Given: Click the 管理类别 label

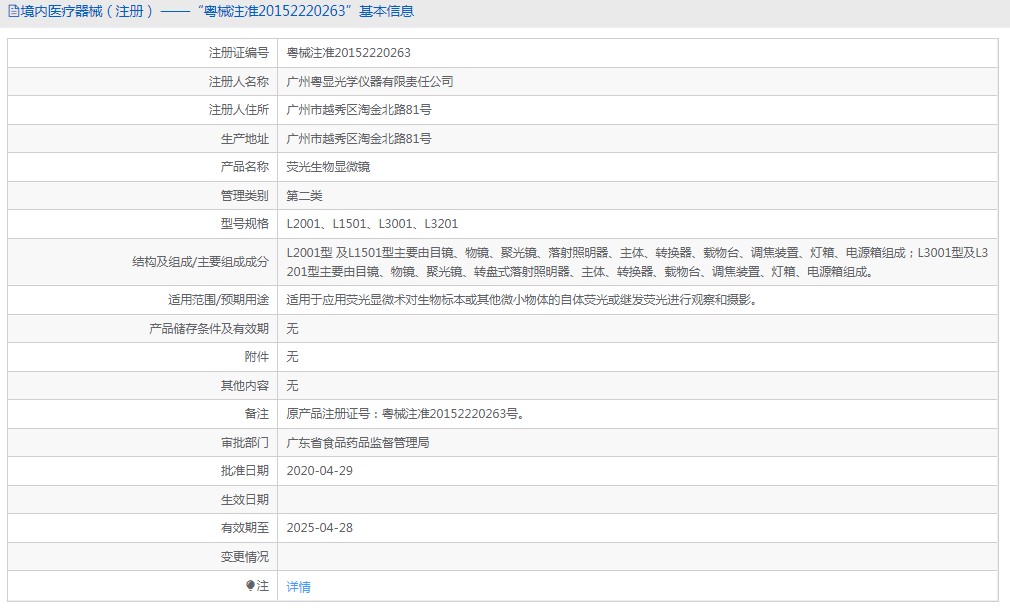Looking at the screenshot, I should [x=244, y=195].
